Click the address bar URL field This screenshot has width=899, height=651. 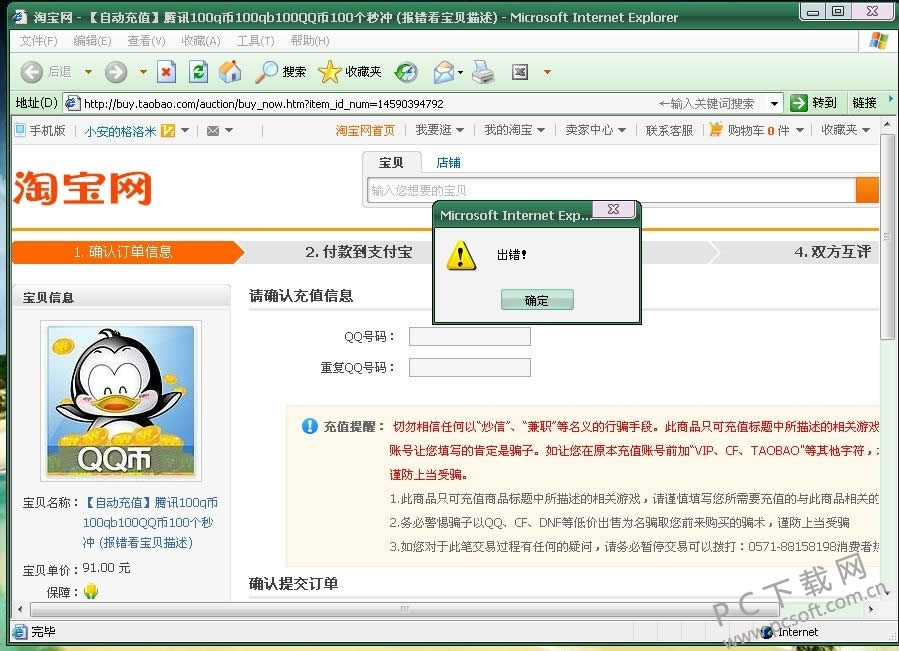tap(424, 104)
